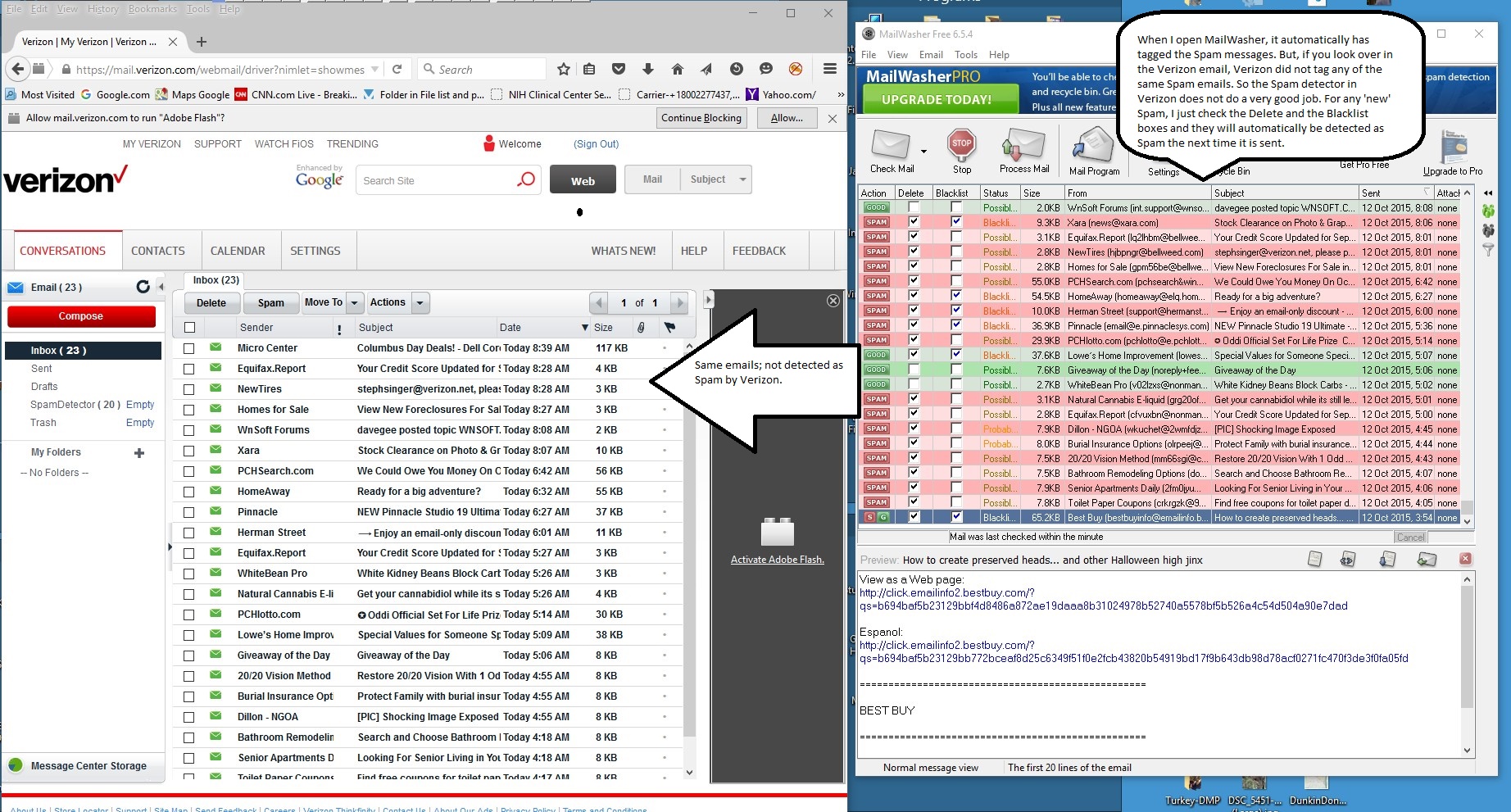Screen dimensions: 1511x812
Task: Click the MailWasher message list scrollbar
Action: pyautogui.click(x=1468, y=356)
